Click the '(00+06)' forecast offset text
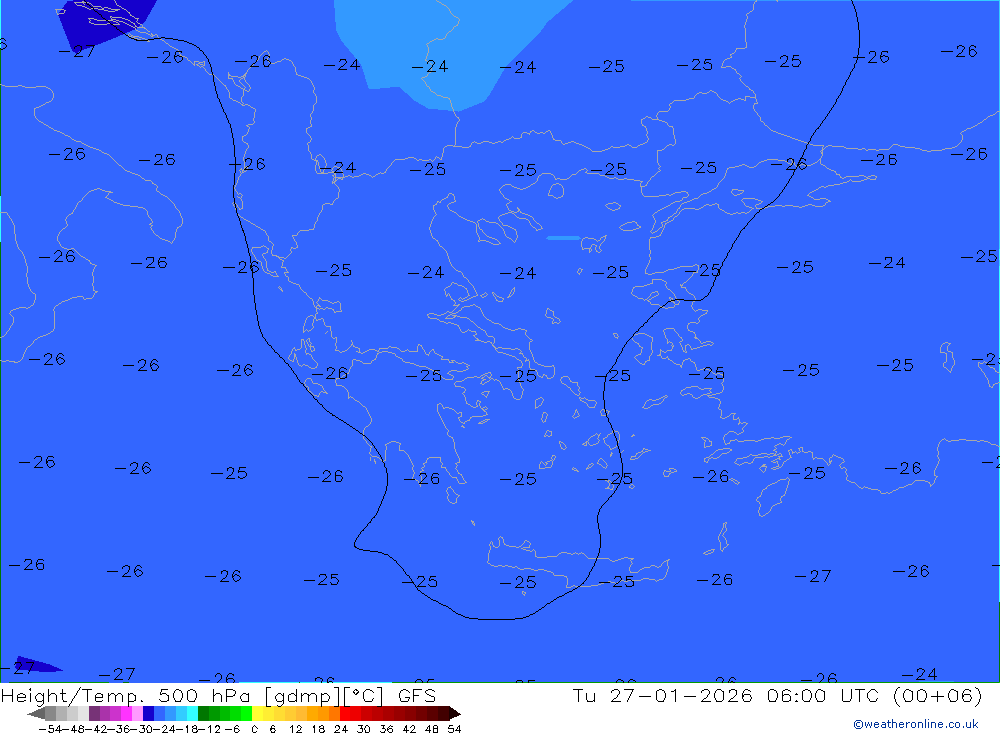This screenshot has width=1000, height=733. [x=938, y=695]
